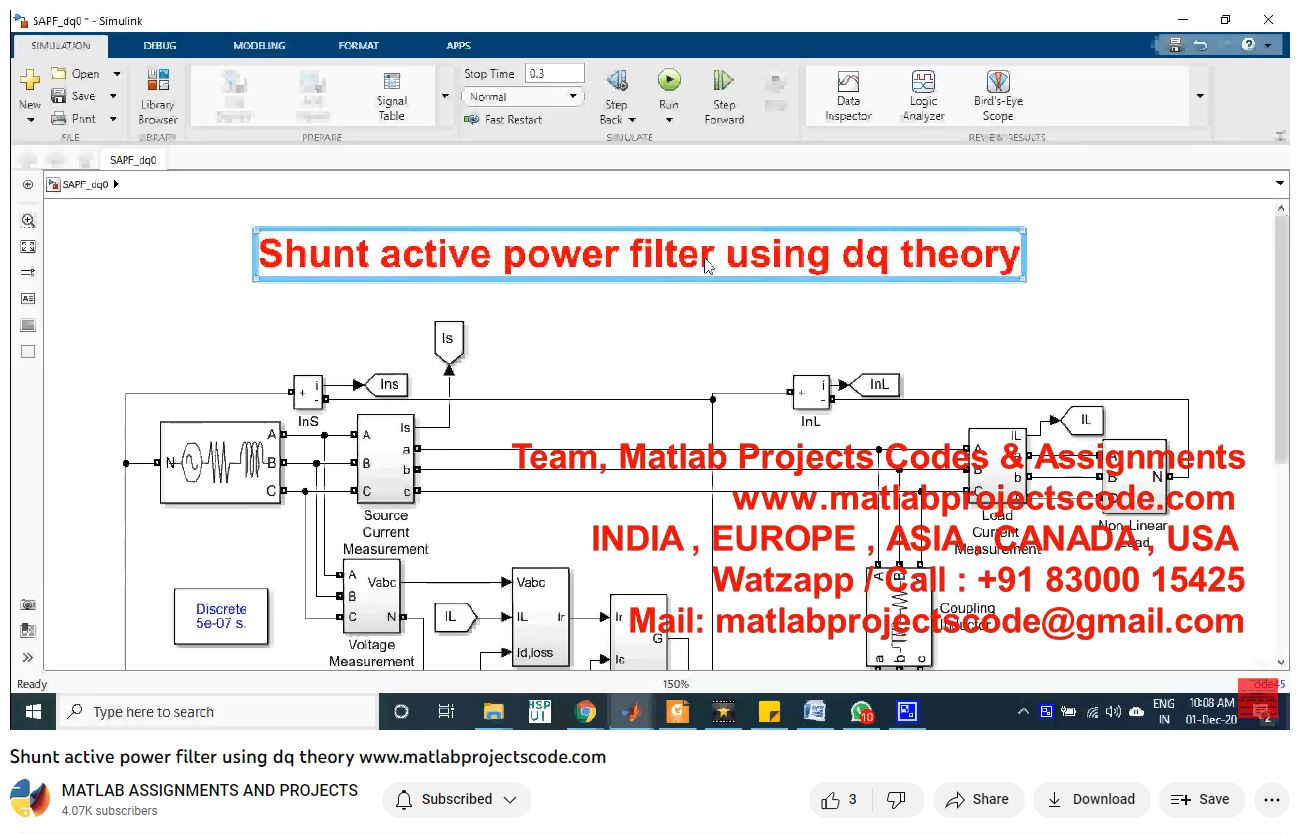Open the dropdown arrow next to Print
Screen dimensions: 1298x834
point(113,118)
